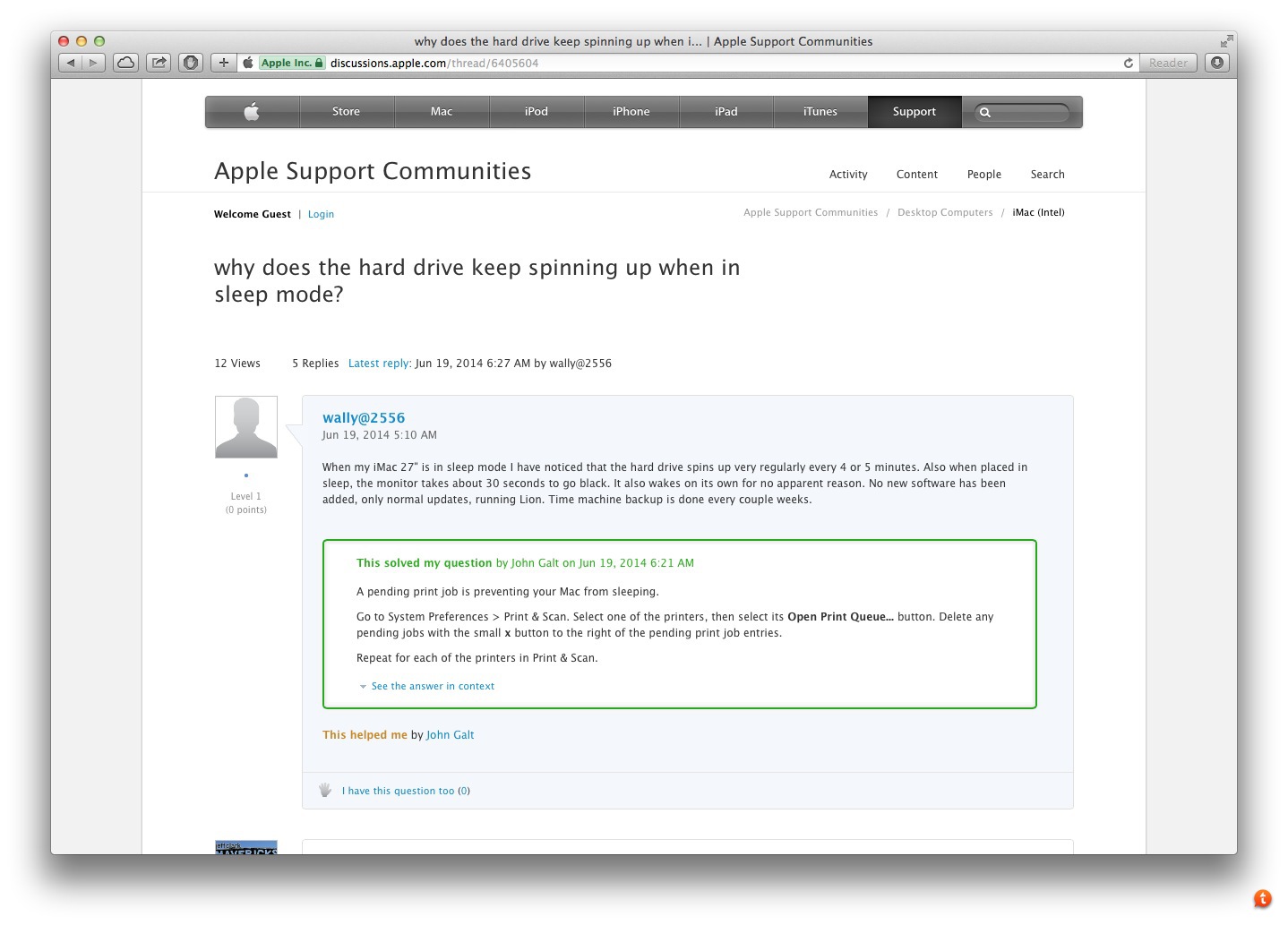This screenshot has height=925, width=1288.
Task: Click the '5 Replies' count text
Action: click(315, 364)
